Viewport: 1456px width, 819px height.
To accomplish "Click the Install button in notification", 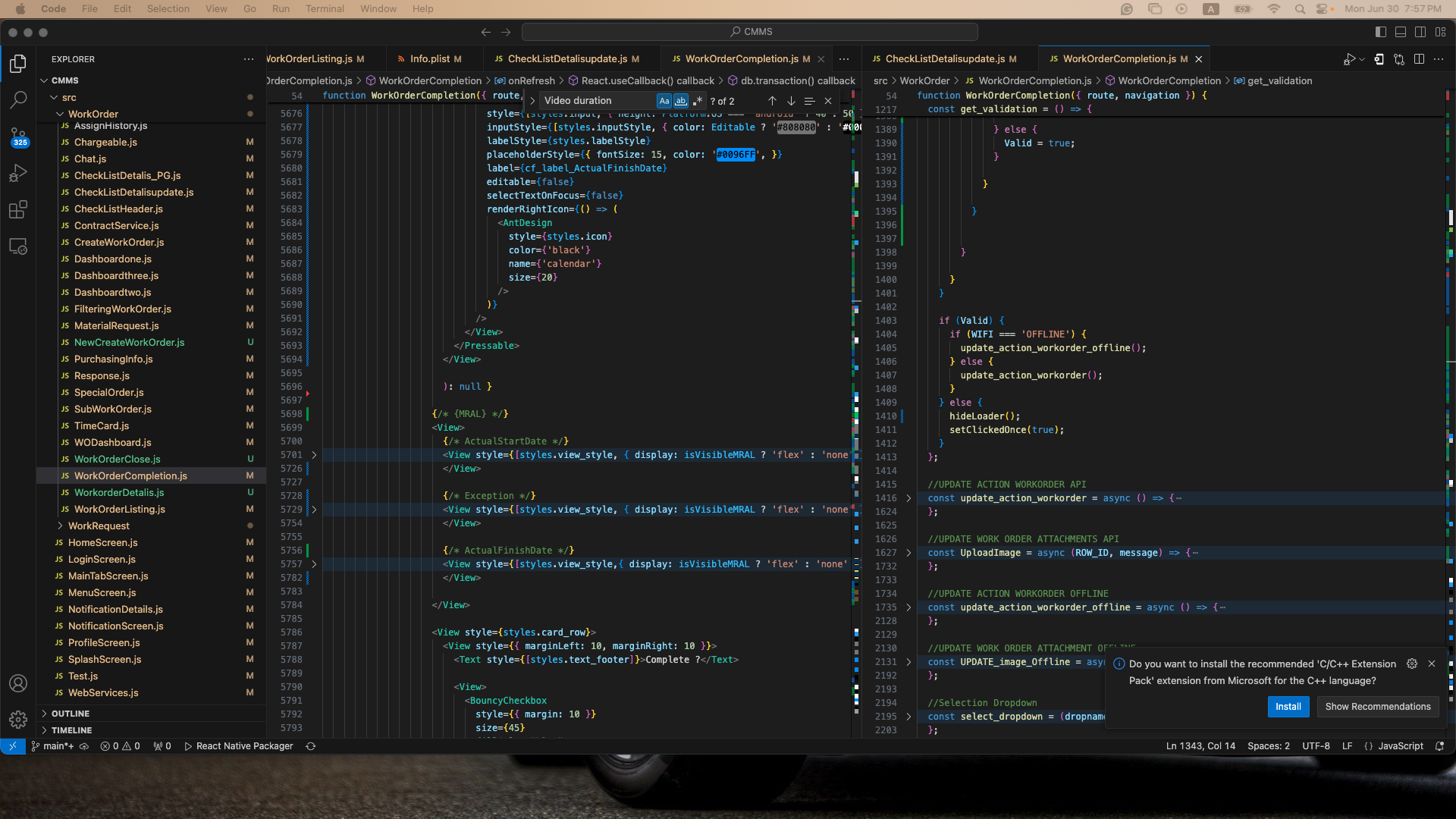I will tap(1288, 707).
